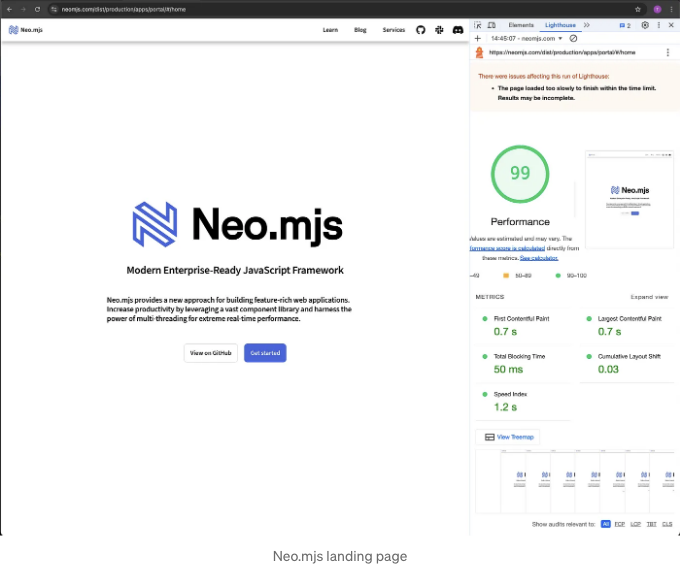Image resolution: width=680 pixels, height=566 pixels.
Task: Open the Lighthouse report tools three-dot menu
Action: point(668,52)
